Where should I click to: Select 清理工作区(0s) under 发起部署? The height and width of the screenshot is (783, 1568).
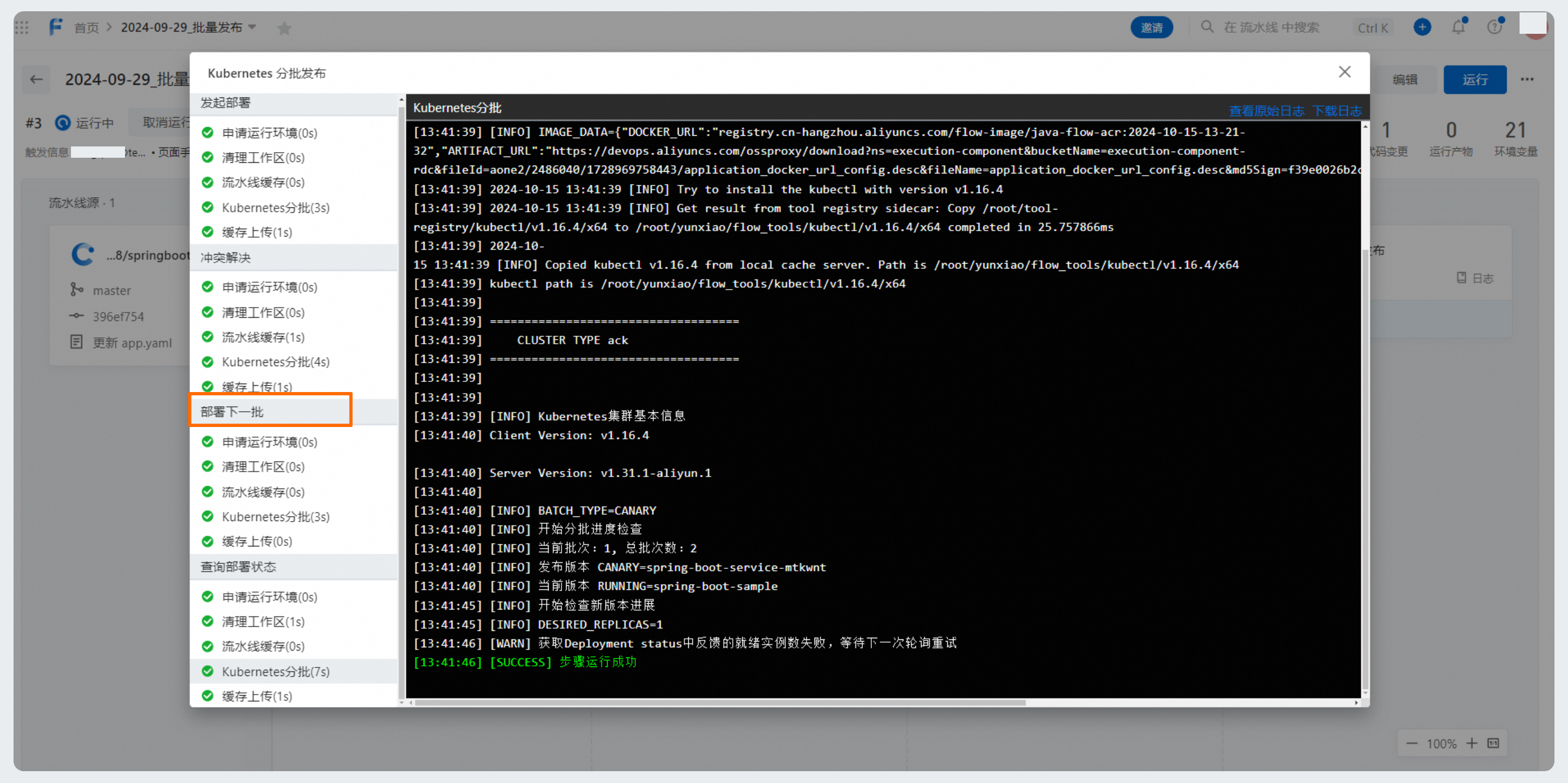coord(294,158)
